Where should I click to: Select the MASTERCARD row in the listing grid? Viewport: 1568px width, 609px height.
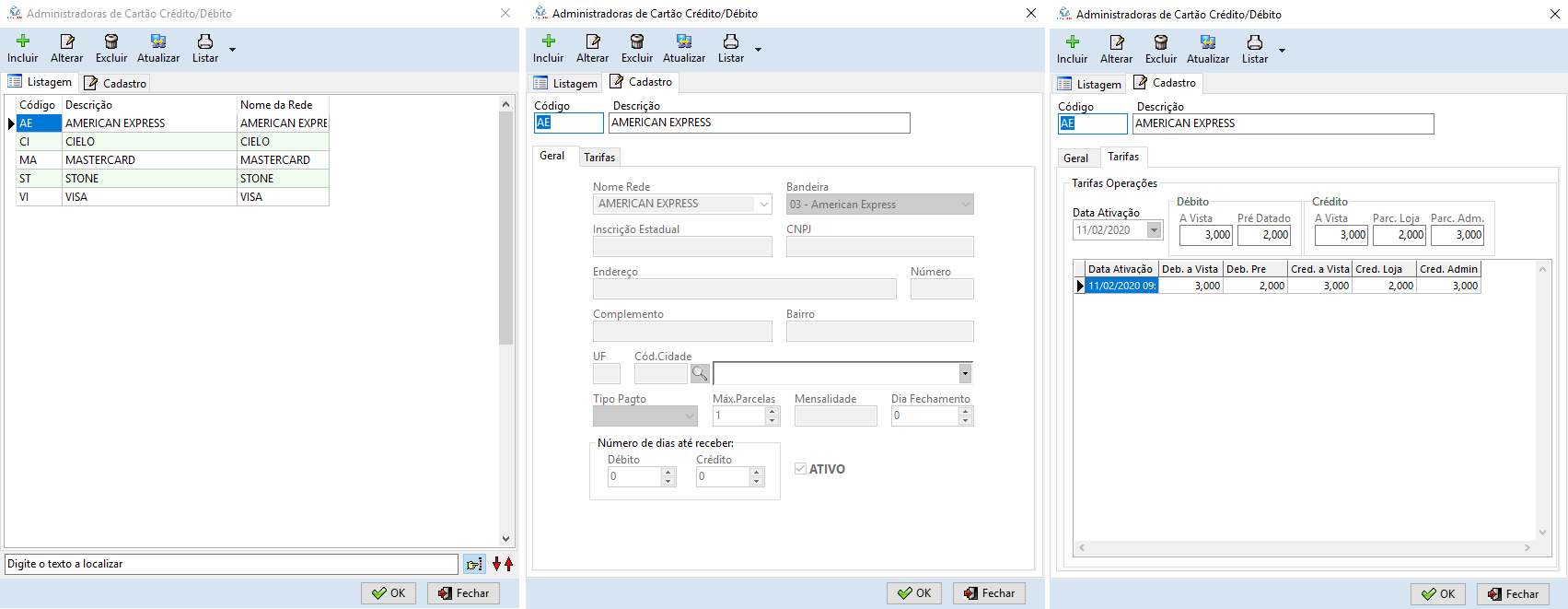point(172,160)
